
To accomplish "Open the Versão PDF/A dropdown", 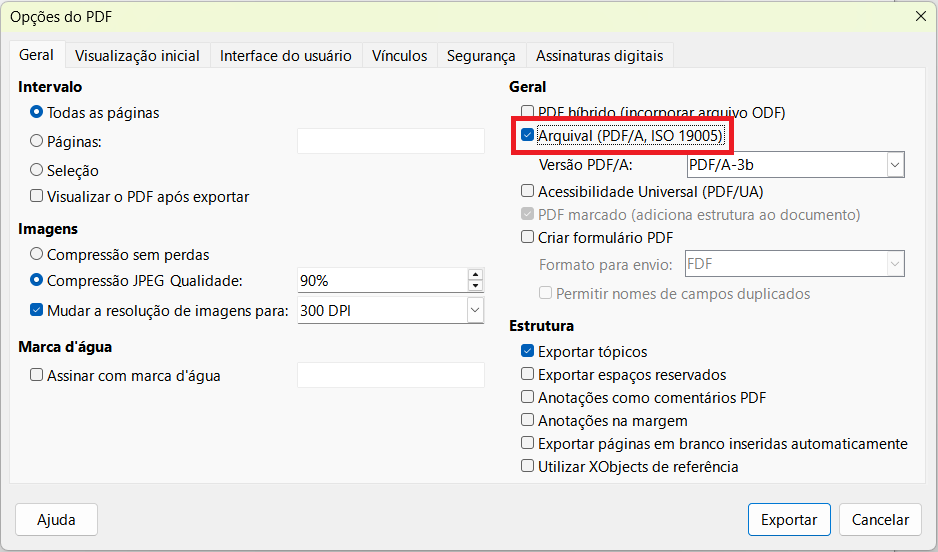I will 894,164.
